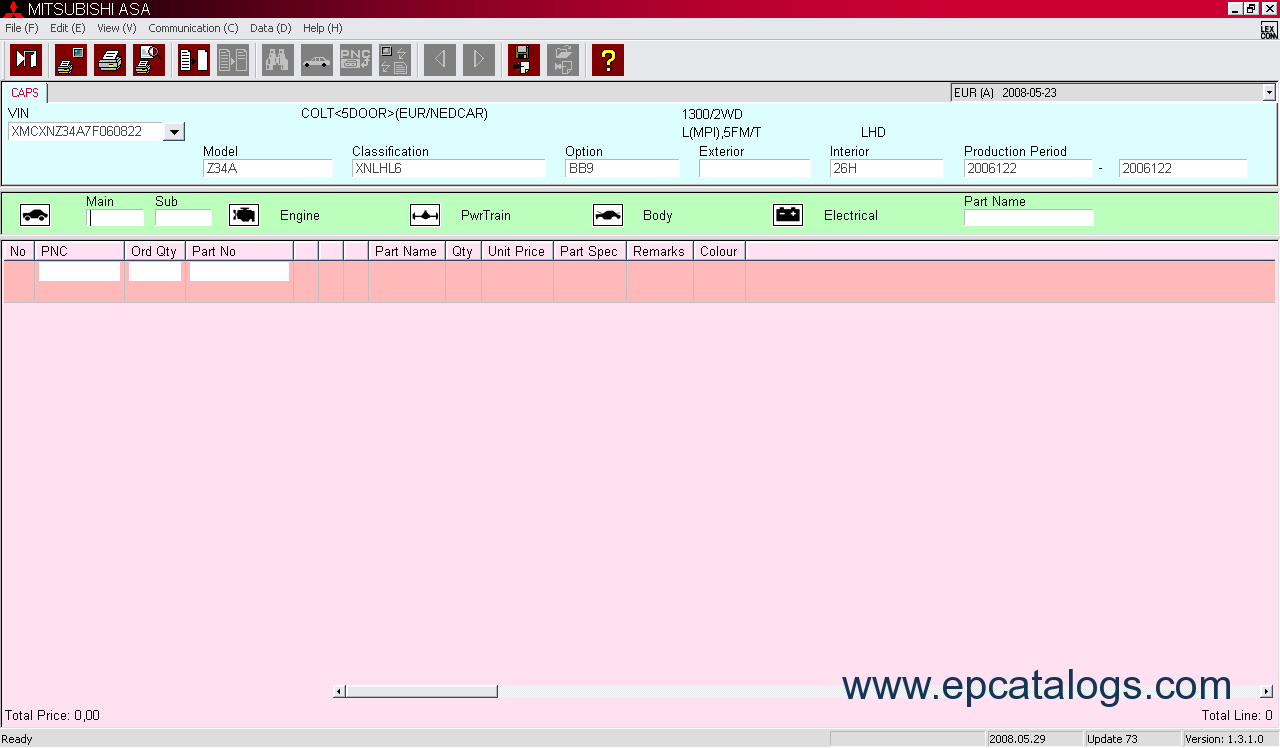
Task: Open print preview with magnifier icon
Action: coord(149,60)
